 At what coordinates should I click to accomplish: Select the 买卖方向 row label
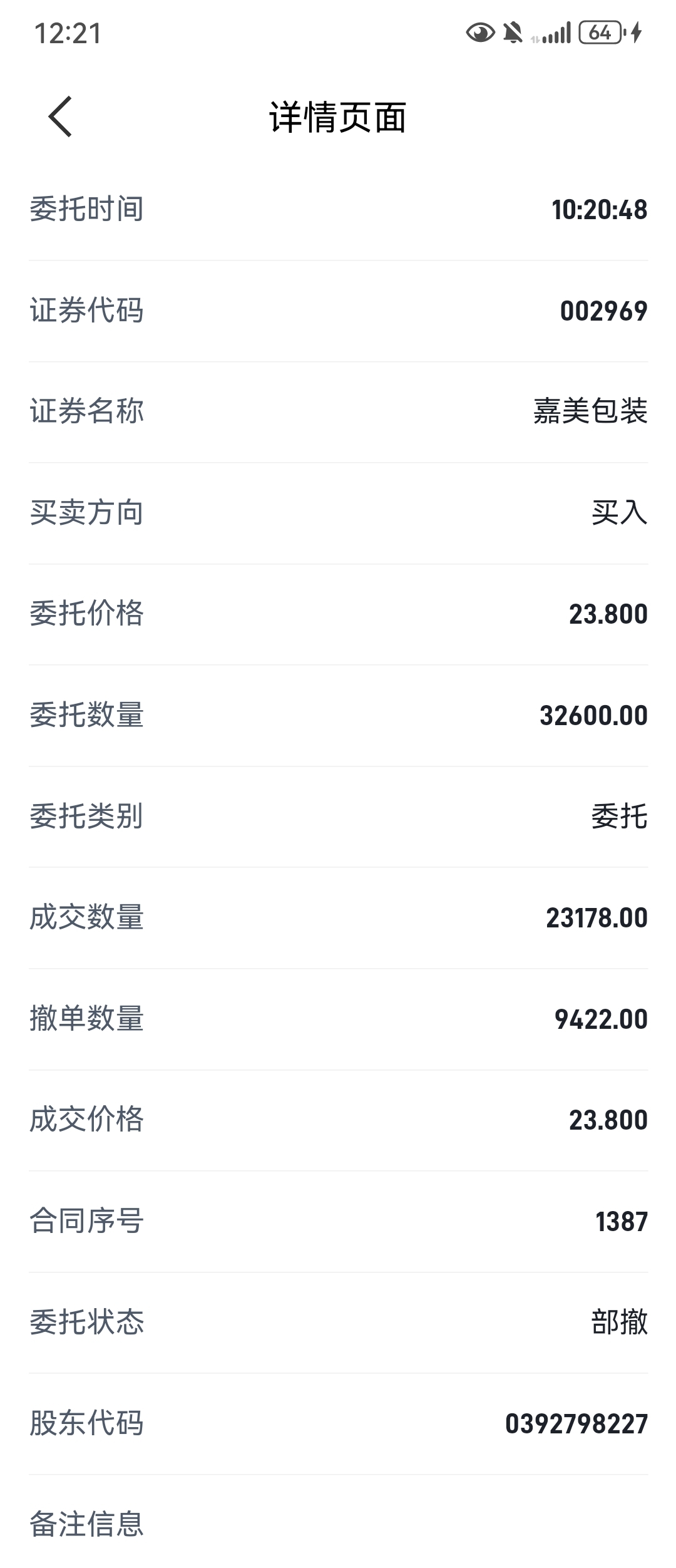point(87,513)
